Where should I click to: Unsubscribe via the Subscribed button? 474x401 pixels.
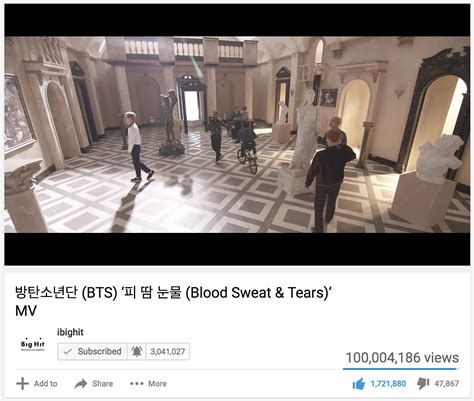[x=92, y=351]
